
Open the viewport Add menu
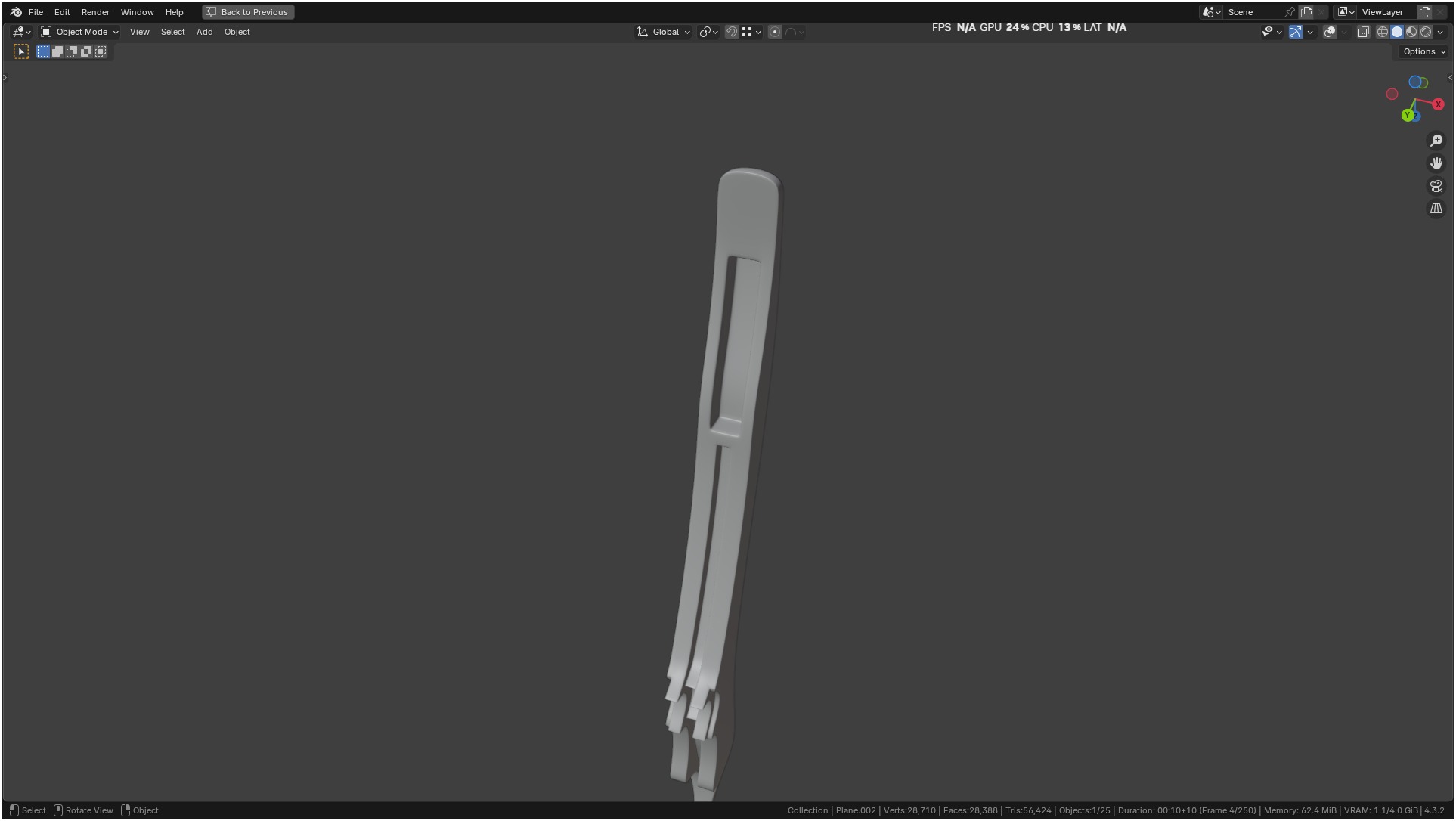(204, 32)
